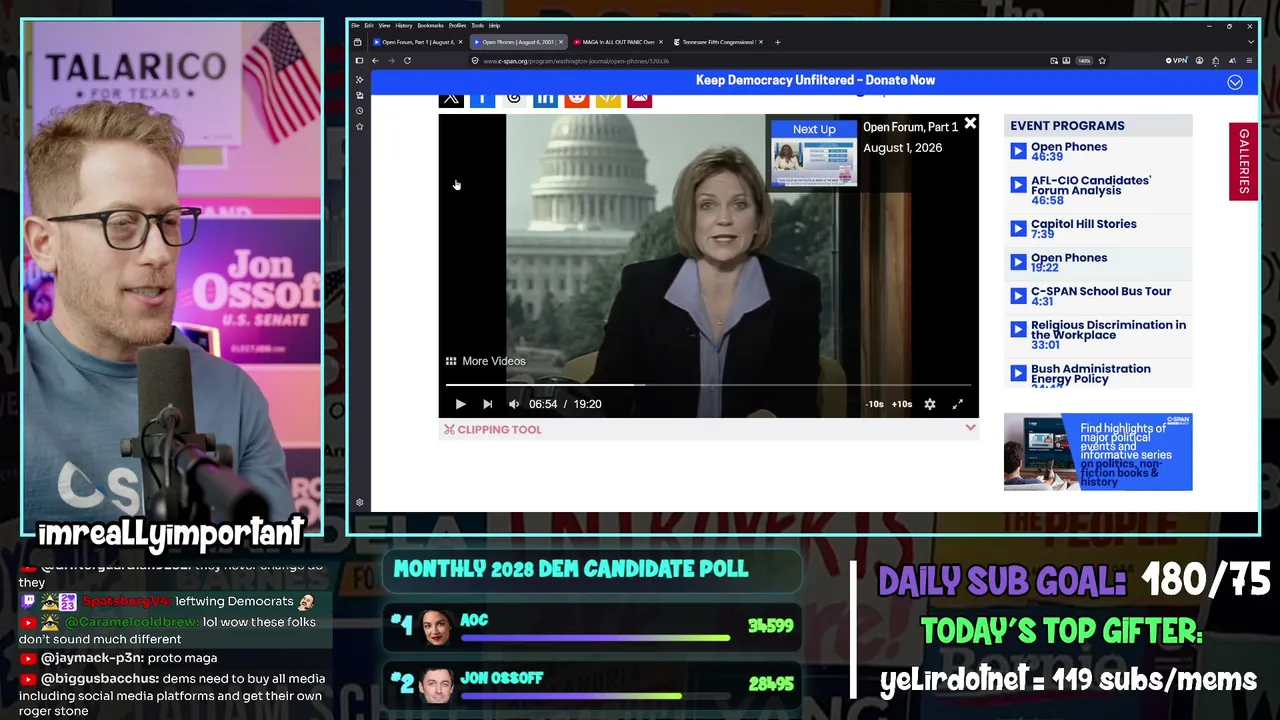The width and height of the screenshot is (1280, 720).
Task: Play the C-SPAN video
Action: (460, 404)
